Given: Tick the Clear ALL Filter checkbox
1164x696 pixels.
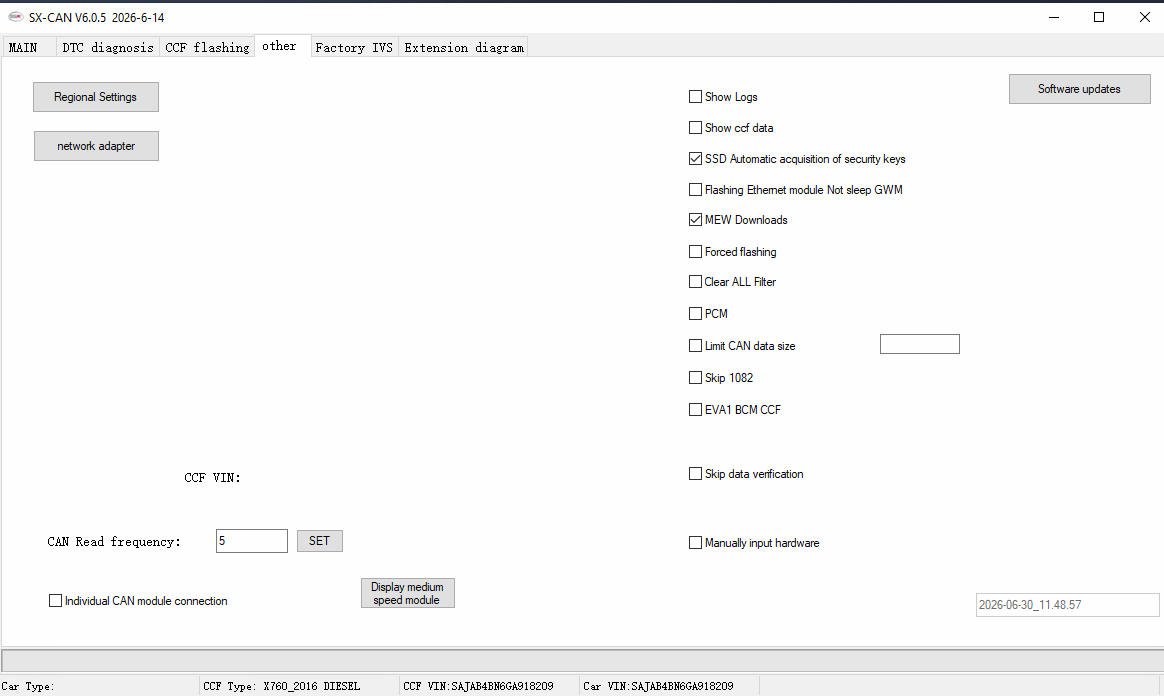Looking at the screenshot, I should click(x=696, y=282).
